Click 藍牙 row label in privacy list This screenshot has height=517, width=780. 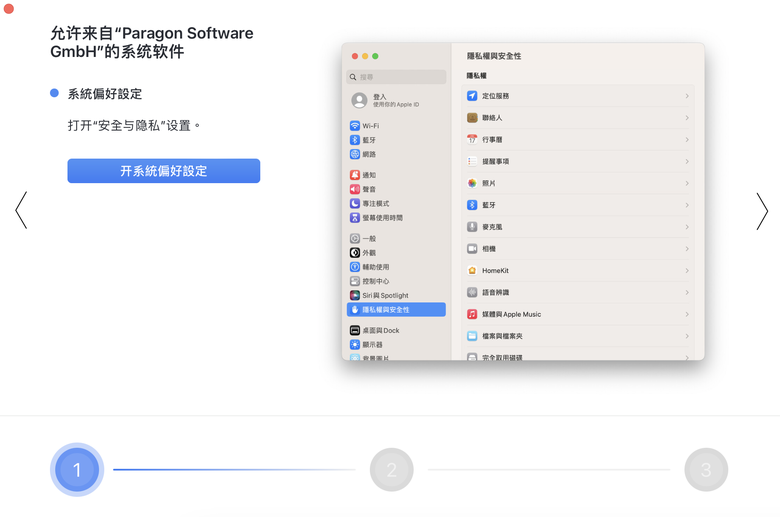click(488, 205)
